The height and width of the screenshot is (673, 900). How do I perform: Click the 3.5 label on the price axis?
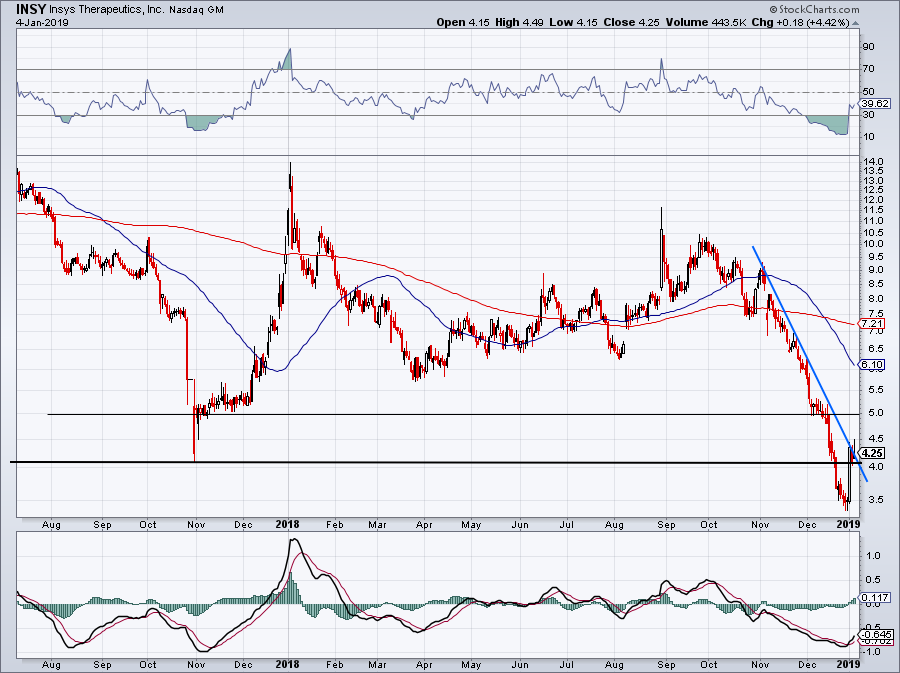click(x=875, y=500)
